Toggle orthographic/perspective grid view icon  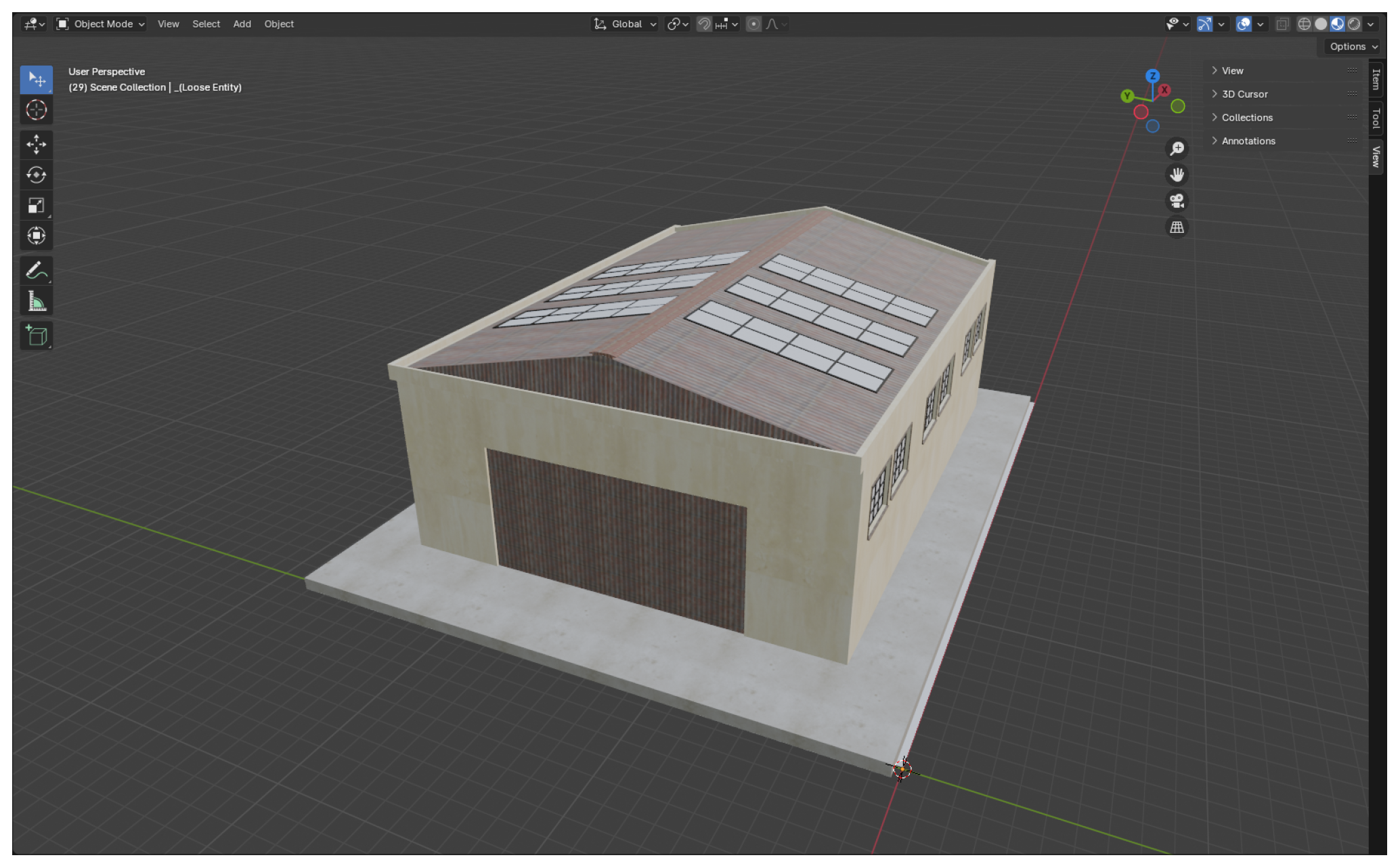click(1177, 228)
